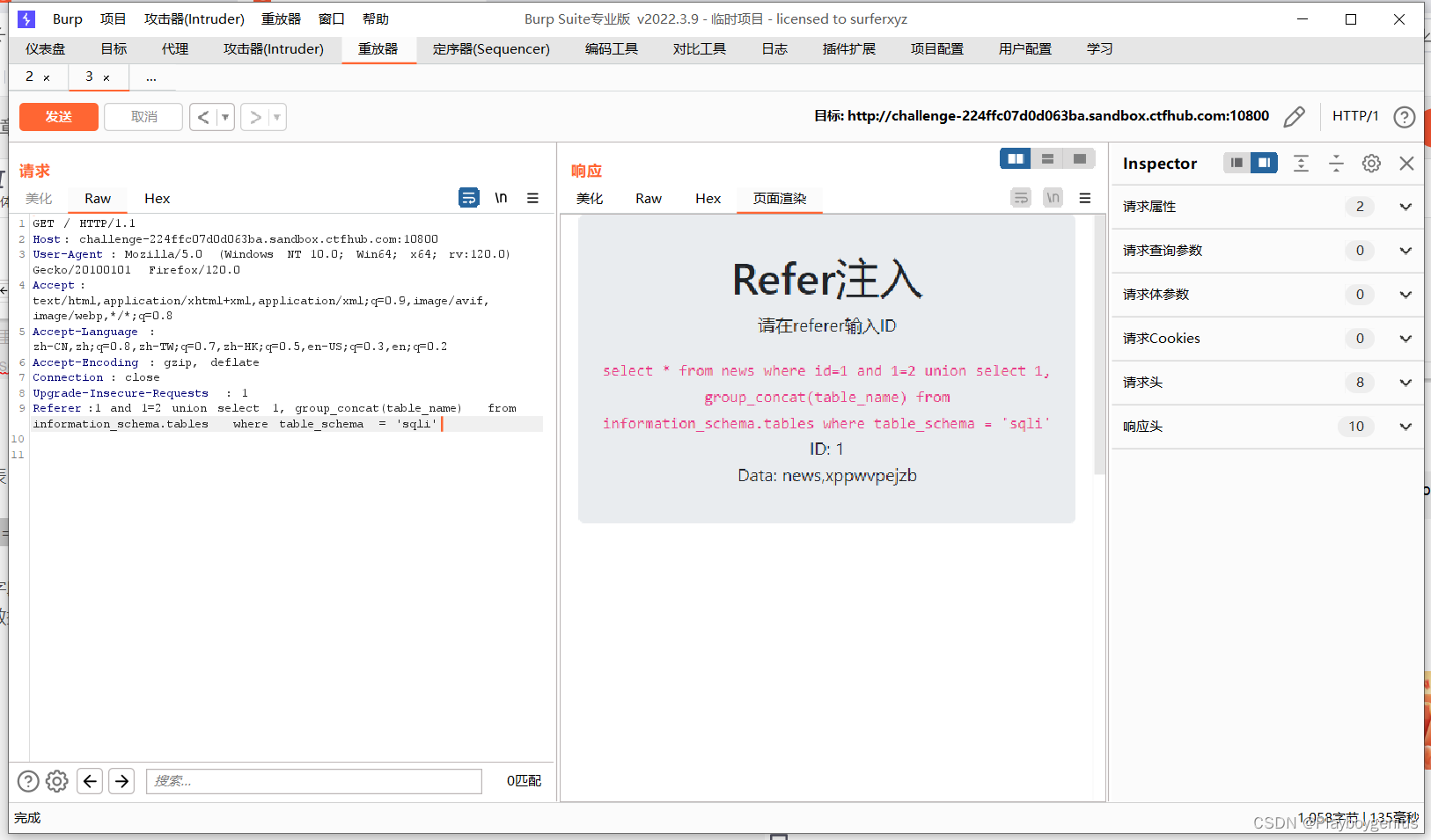This screenshot has height=840, width=1431.
Task: Select response 页面渲染 view
Action: [780, 199]
